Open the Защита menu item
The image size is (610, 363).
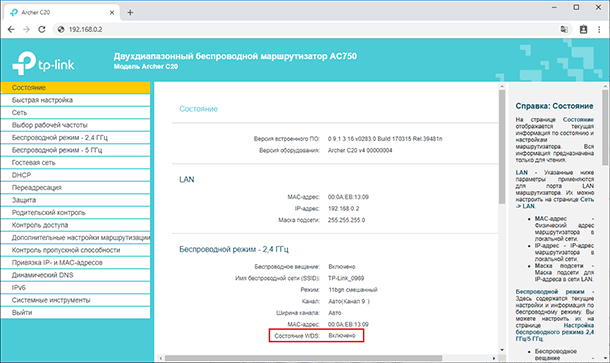coord(75,200)
